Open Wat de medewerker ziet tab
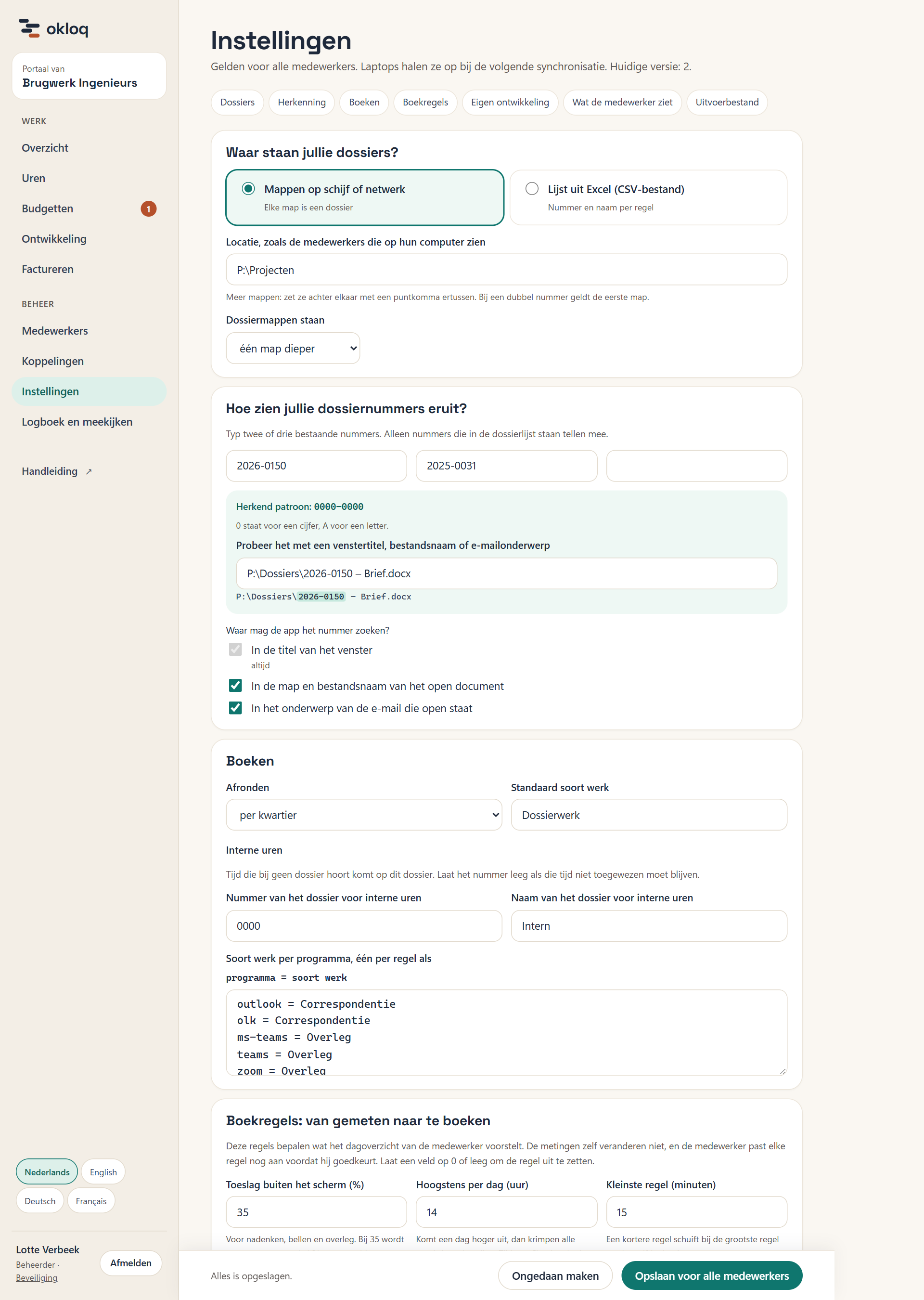Screen dimensions: 924x1300 [622, 103]
